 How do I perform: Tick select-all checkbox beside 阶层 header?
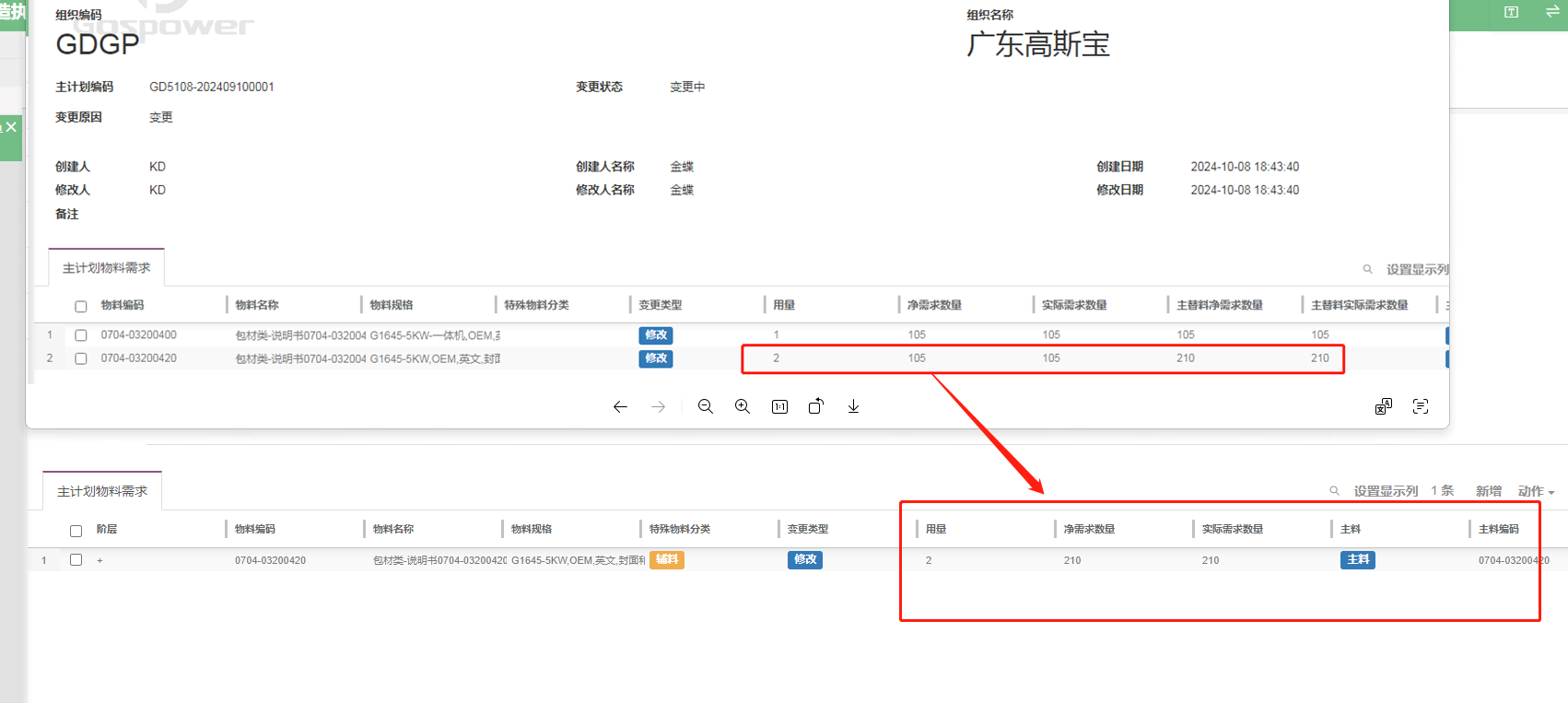pos(76,530)
